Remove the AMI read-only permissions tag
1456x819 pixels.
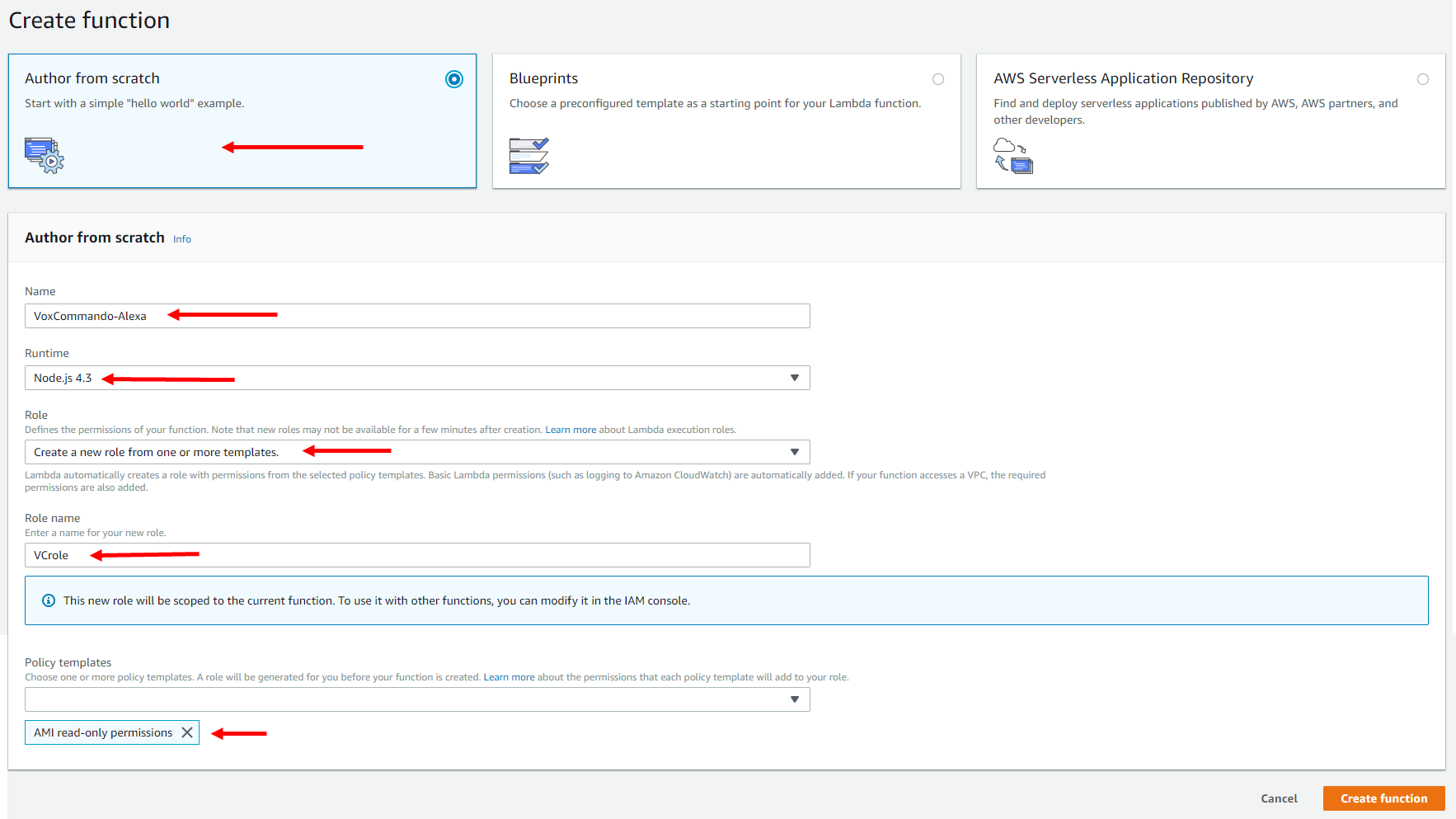tap(187, 732)
